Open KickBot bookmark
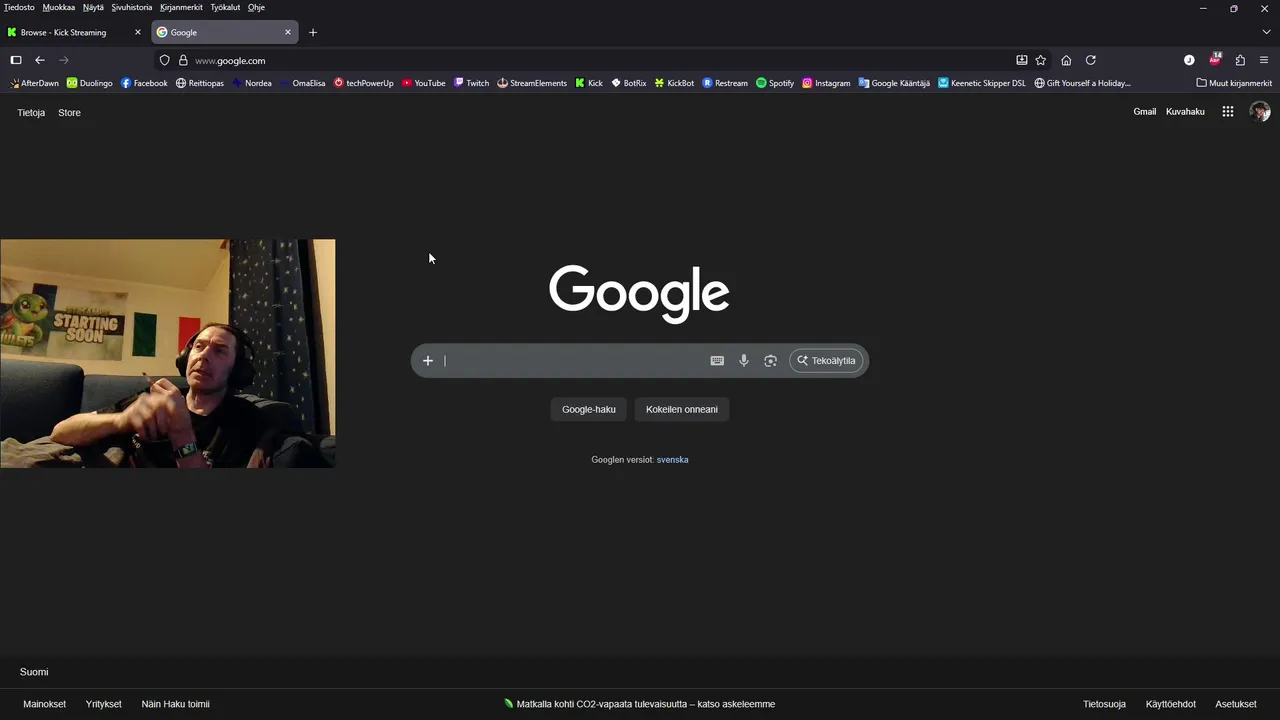The width and height of the screenshot is (1280, 720). [x=675, y=83]
